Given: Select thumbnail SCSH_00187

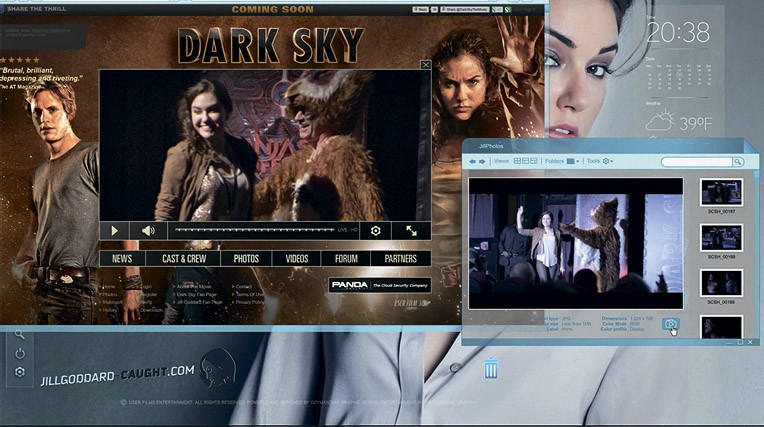Looking at the screenshot, I should point(721,193).
